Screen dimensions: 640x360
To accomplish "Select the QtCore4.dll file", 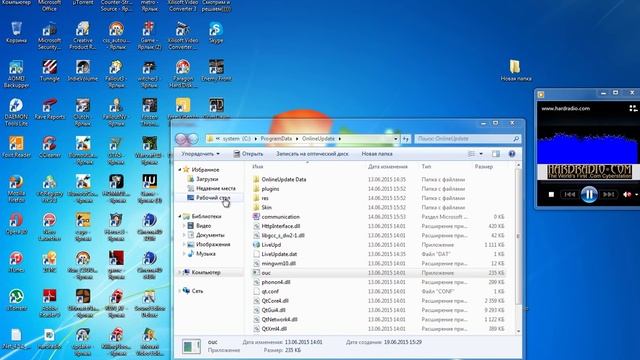I will click(x=275, y=301).
